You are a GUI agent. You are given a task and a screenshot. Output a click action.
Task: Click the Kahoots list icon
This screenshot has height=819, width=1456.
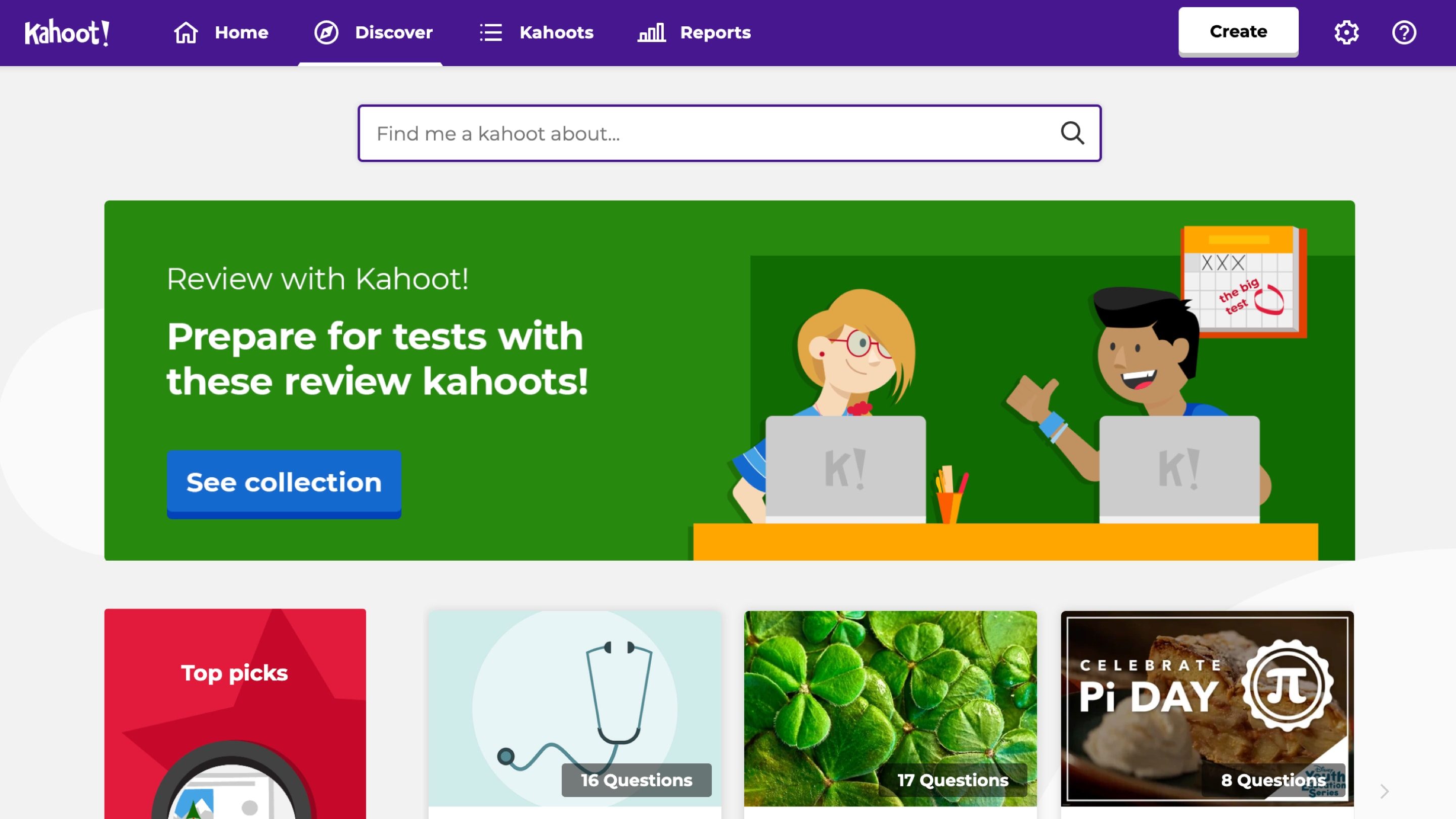click(x=491, y=32)
